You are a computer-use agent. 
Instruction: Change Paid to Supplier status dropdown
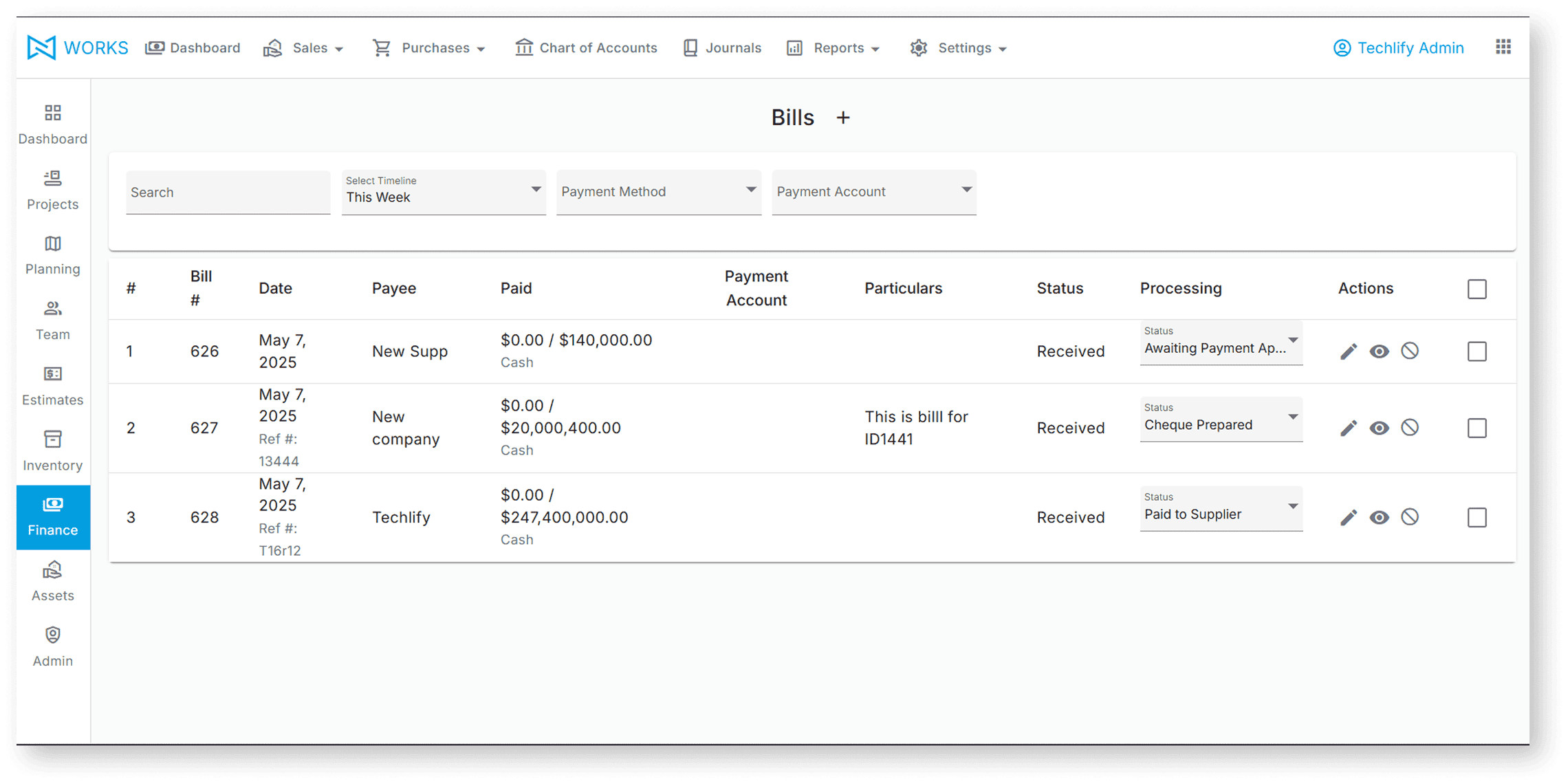coord(1221,508)
